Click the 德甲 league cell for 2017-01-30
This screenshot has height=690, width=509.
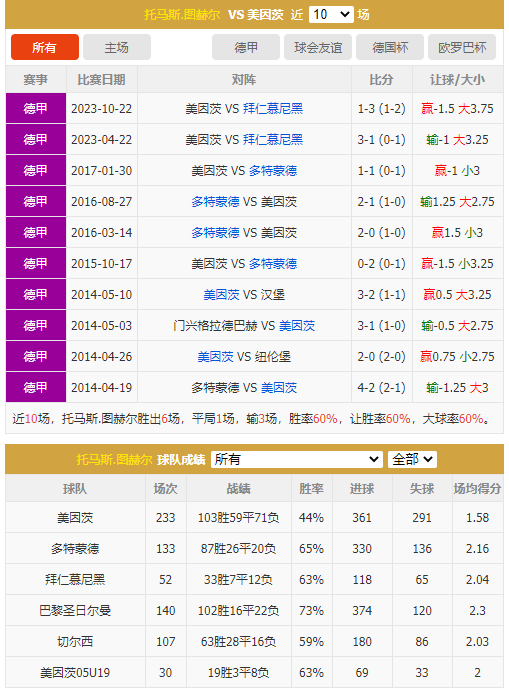coord(36,171)
